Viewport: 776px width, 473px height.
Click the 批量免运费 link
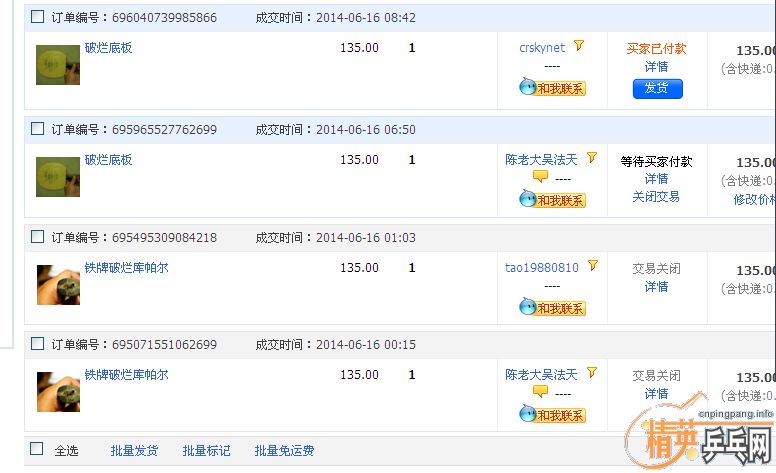point(284,451)
